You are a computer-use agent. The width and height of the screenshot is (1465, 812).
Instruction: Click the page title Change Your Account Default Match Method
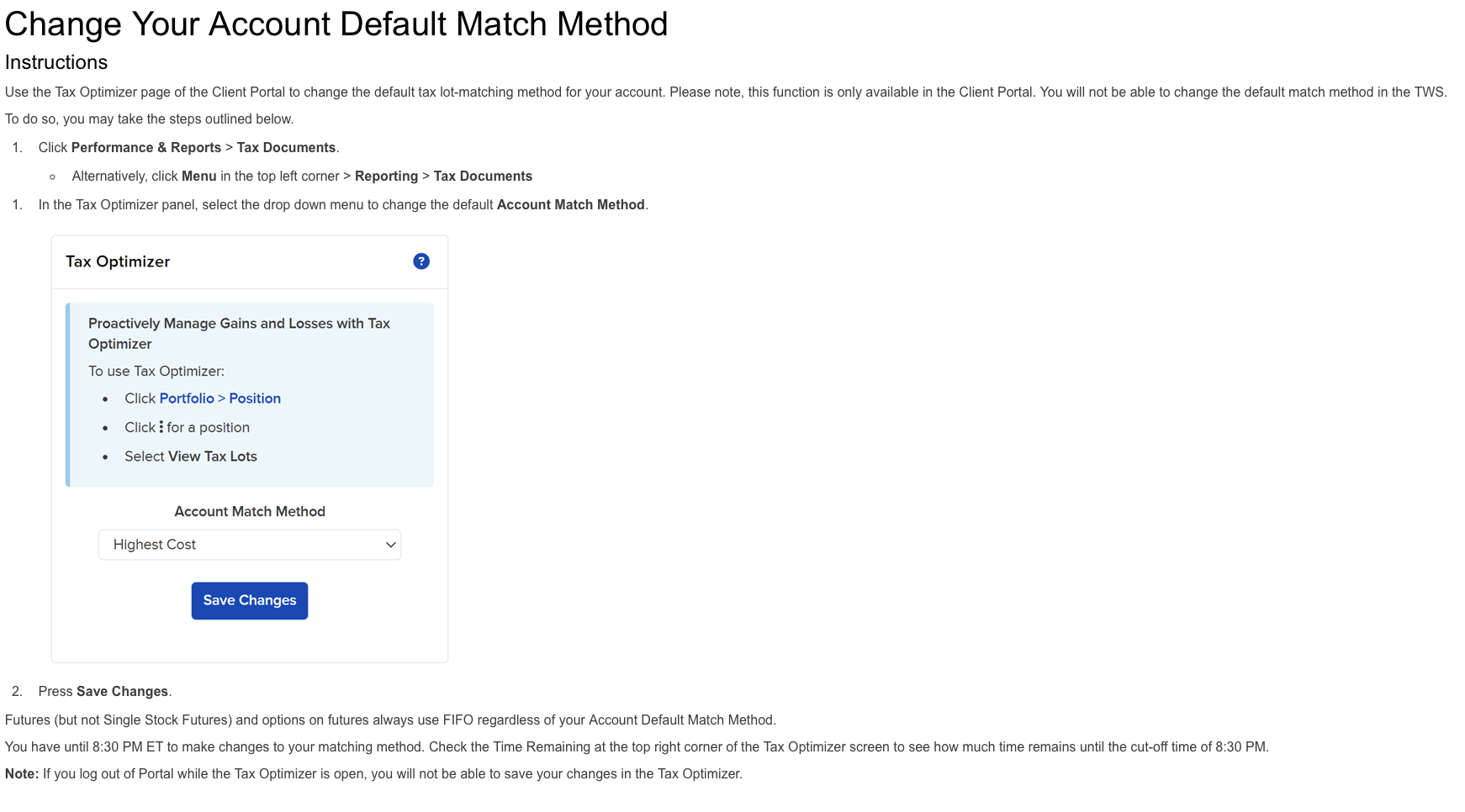click(x=336, y=24)
